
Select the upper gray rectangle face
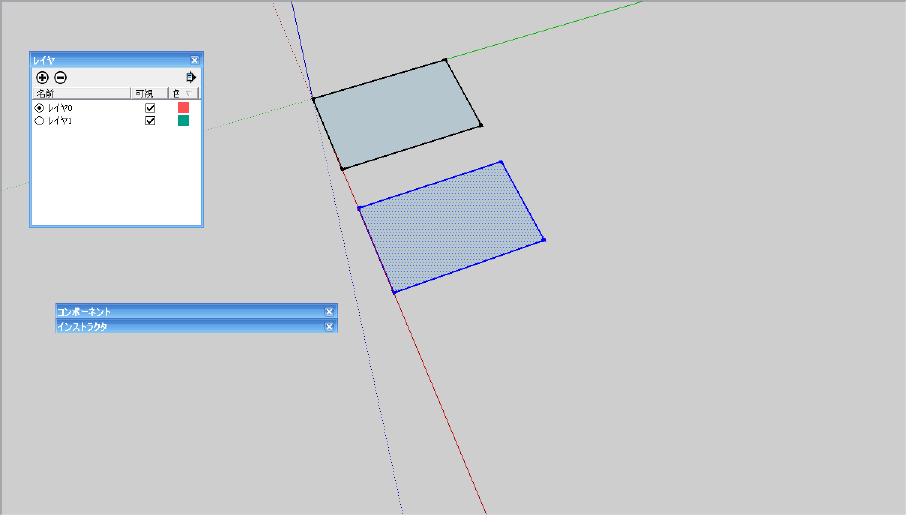click(x=397, y=115)
